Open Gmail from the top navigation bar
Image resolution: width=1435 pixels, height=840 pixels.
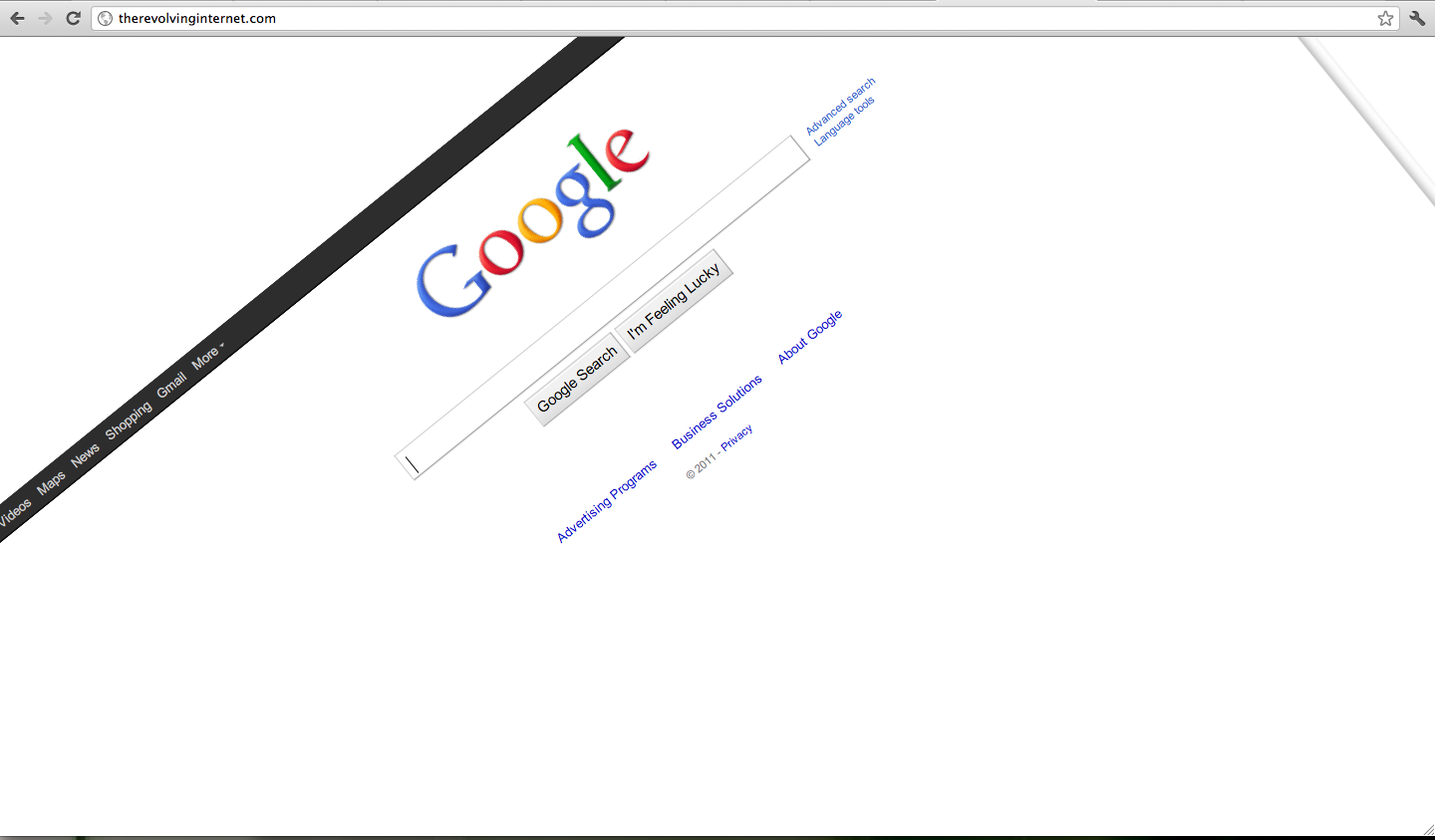[171, 385]
